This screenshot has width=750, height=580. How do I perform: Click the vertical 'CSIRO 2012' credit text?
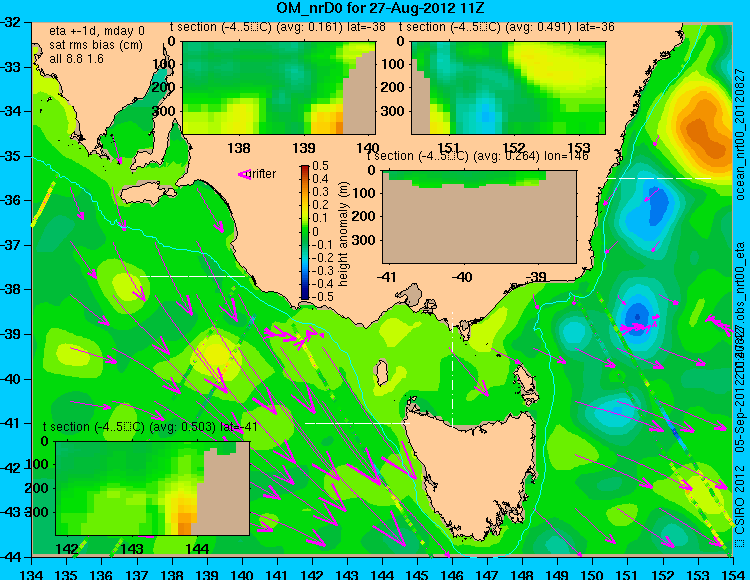tap(740, 500)
